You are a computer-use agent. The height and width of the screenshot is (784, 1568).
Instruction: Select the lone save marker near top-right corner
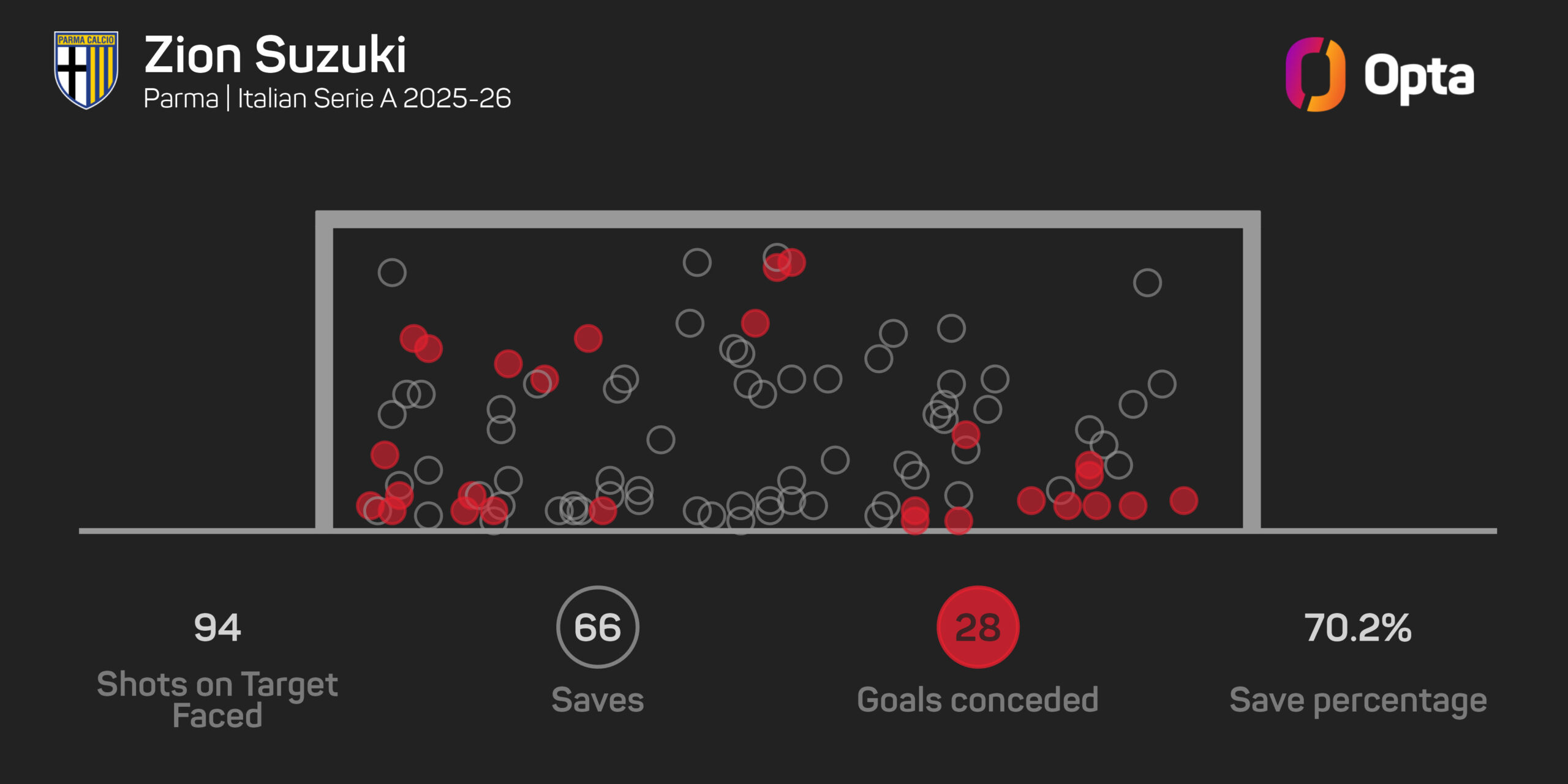click(x=1147, y=283)
